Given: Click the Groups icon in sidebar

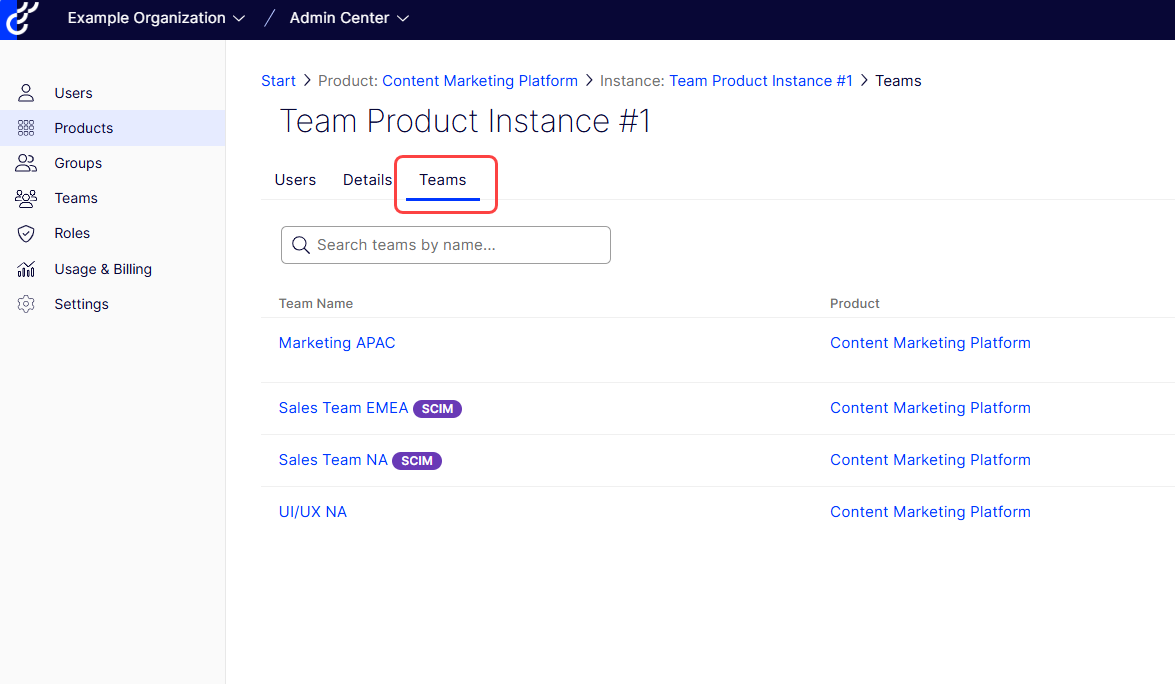Looking at the screenshot, I should pos(27,163).
